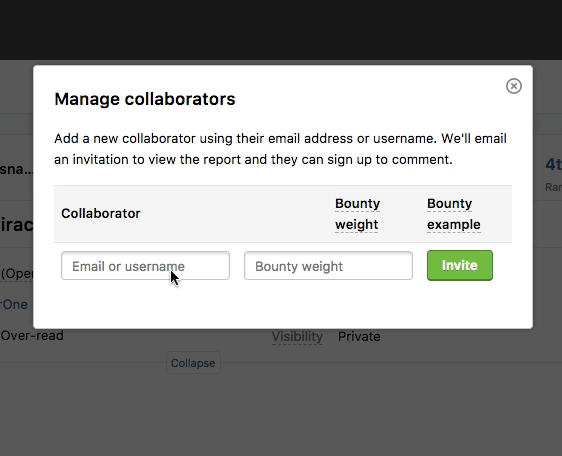Click the partially hidden One link
Image resolution: width=562 pixels, height=456 pixels.
[x=14, y=304]
